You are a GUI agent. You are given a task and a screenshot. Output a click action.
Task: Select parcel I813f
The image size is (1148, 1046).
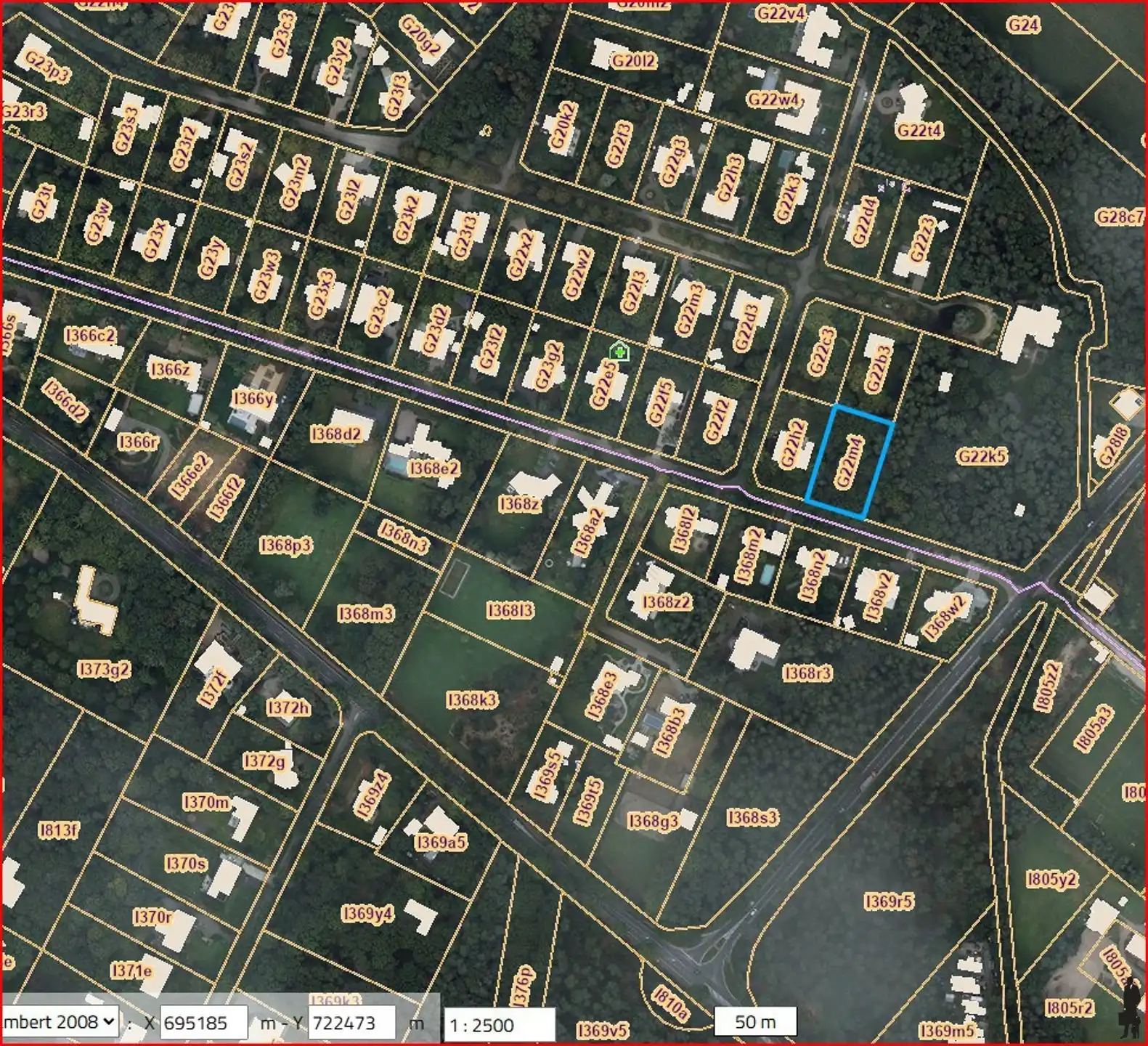(59, 829)
